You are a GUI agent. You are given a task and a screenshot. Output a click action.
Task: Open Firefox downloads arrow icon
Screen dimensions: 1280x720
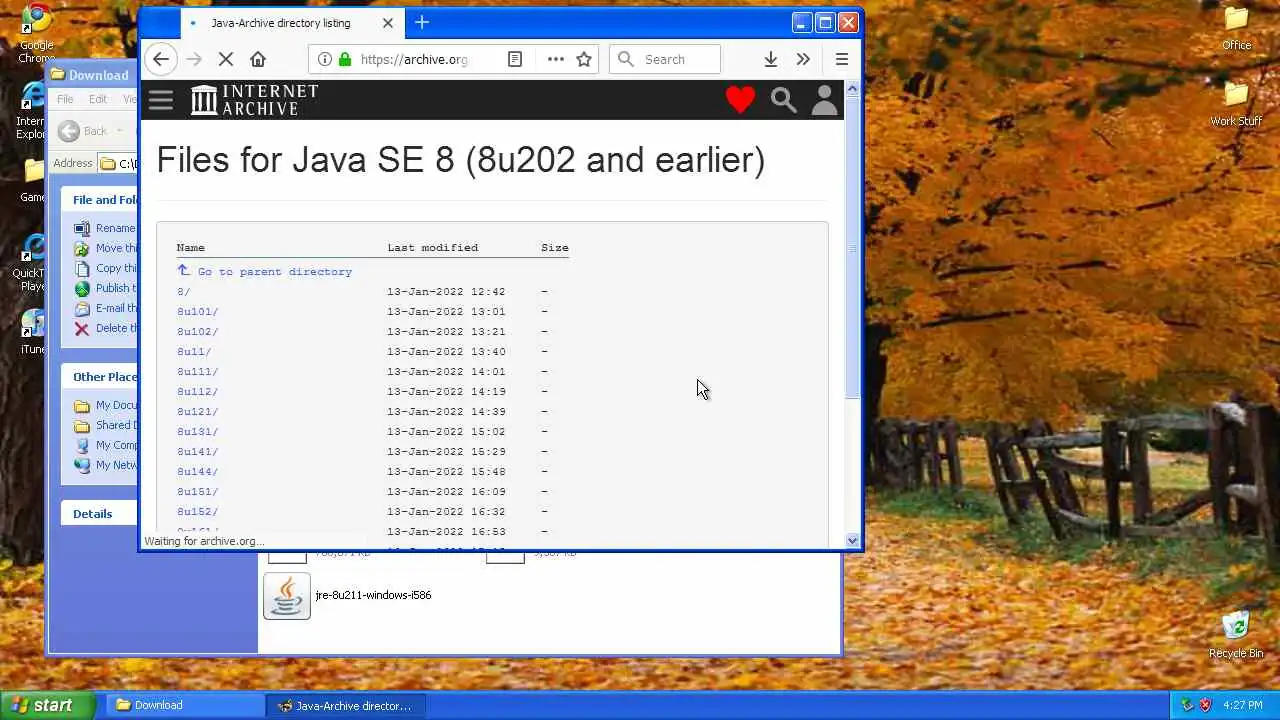tap(771, 60)
